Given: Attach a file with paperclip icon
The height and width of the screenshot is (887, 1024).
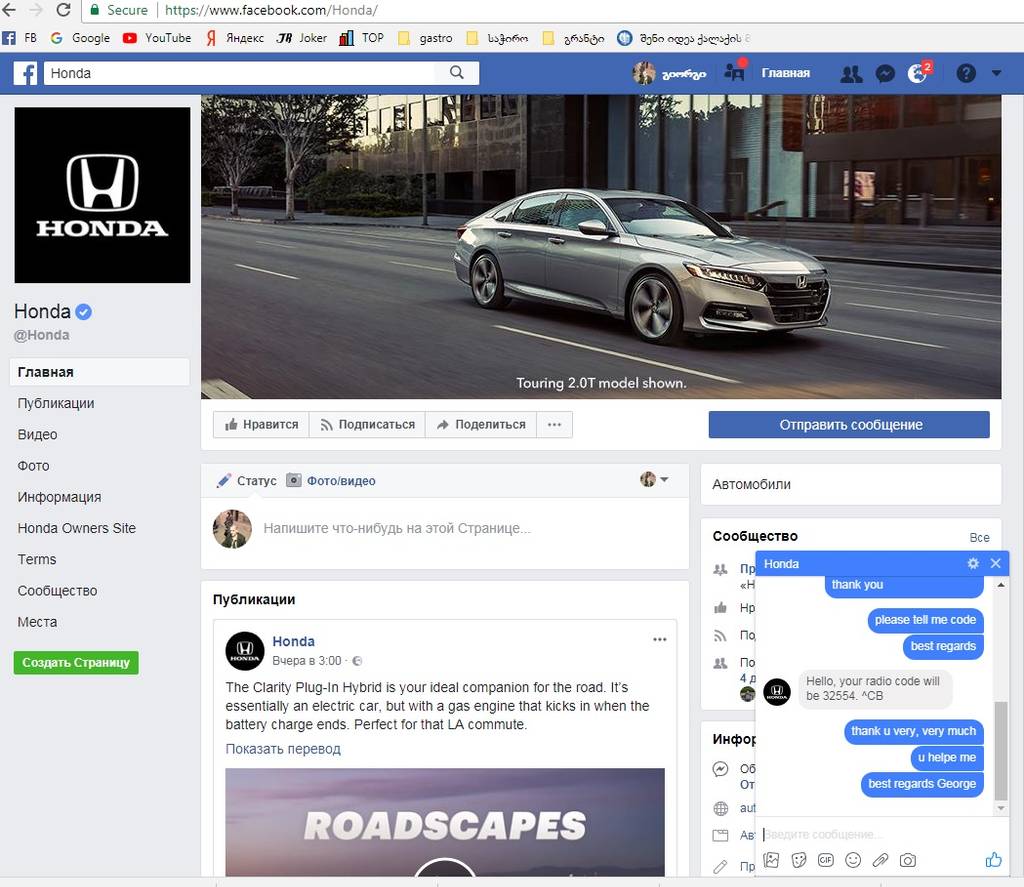Looking at the screenshot, I should 880,860.
